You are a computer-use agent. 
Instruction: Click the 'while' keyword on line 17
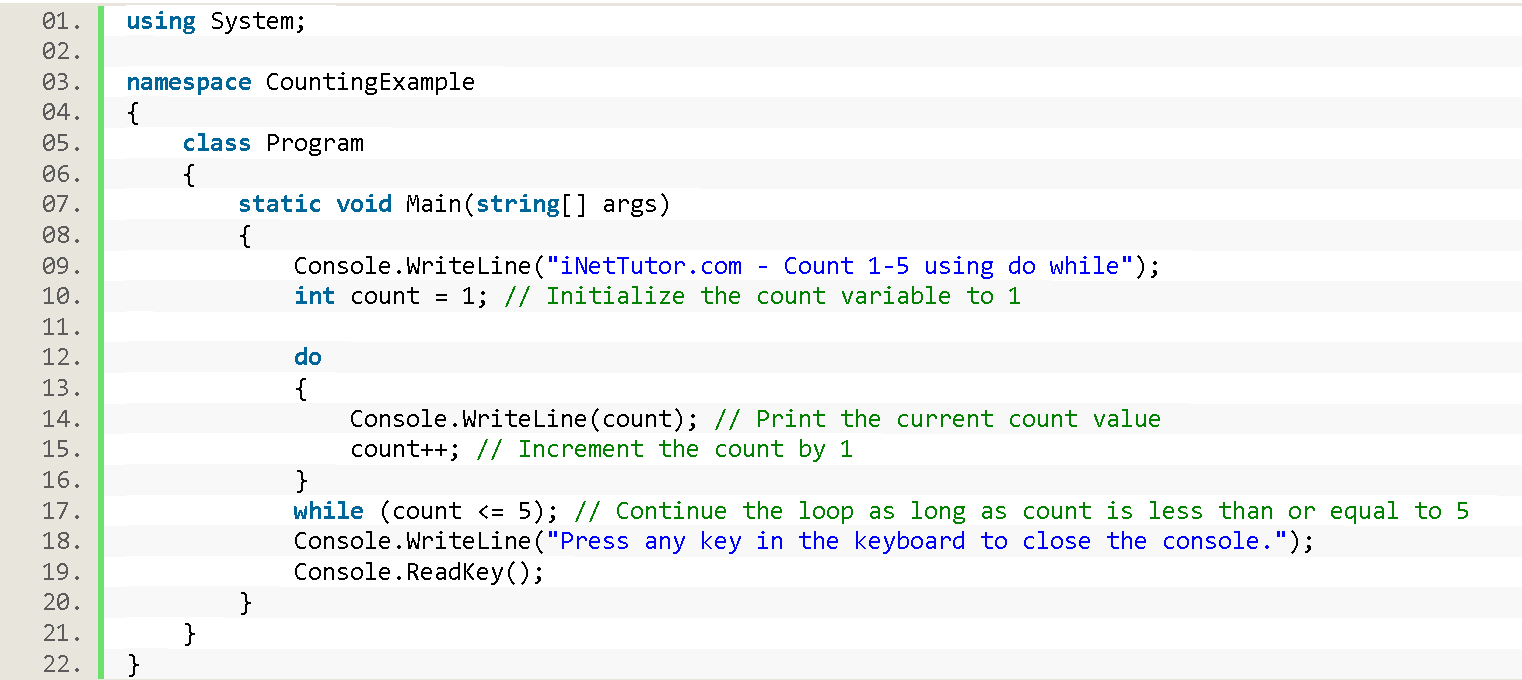(x=328, y=511)
